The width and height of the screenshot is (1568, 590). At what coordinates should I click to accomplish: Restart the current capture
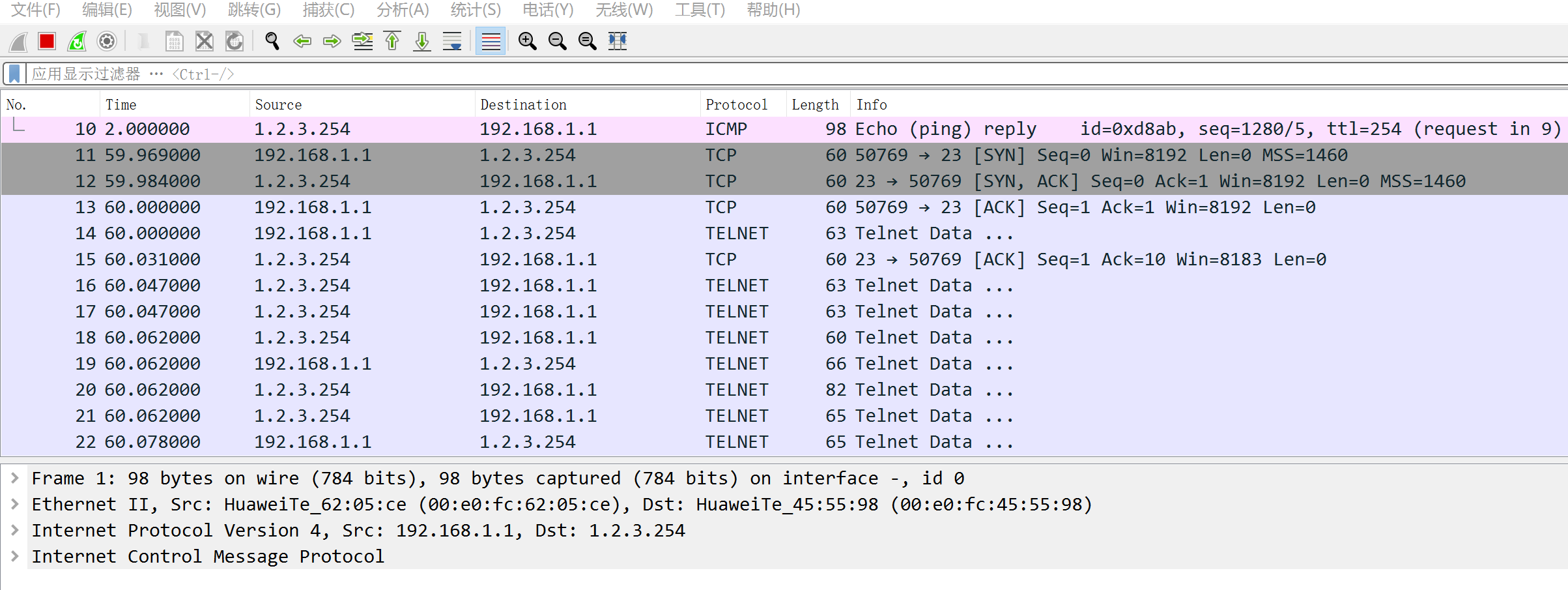(77, 42)
